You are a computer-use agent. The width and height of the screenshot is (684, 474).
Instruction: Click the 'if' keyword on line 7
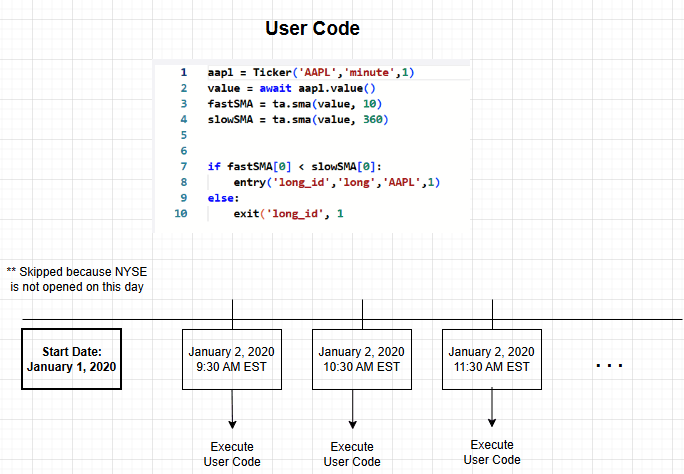point(214,166)
